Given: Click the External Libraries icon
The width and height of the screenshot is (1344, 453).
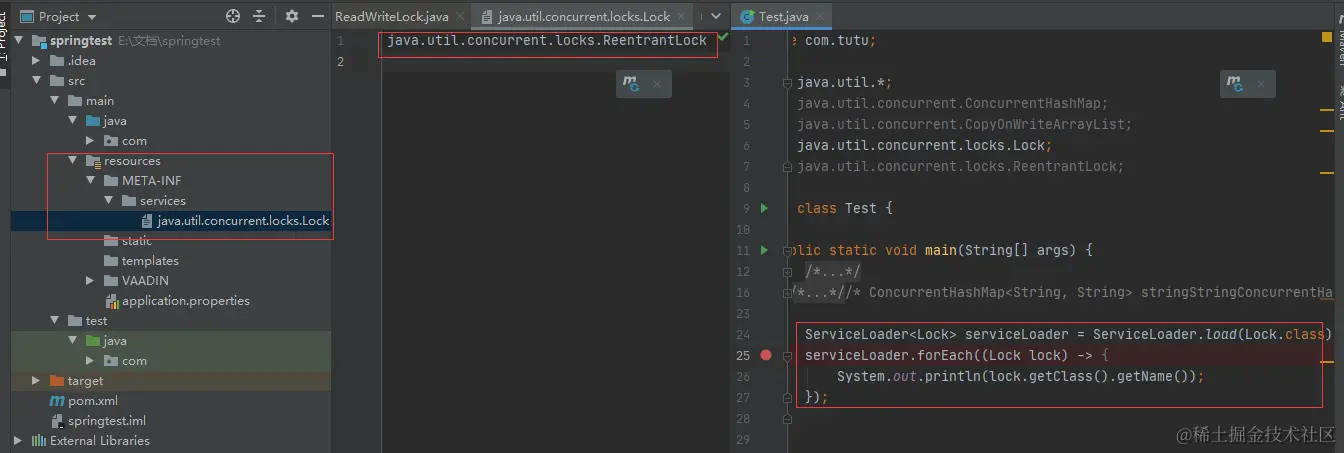Looking at the screenshot, I should point(39,441).
